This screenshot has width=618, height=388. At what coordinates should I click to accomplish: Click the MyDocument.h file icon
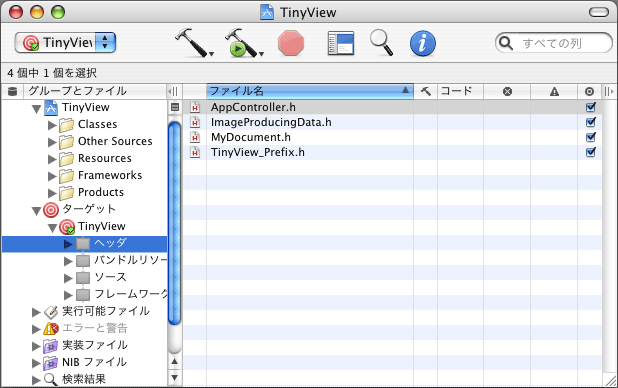click(x=195, y=137)
